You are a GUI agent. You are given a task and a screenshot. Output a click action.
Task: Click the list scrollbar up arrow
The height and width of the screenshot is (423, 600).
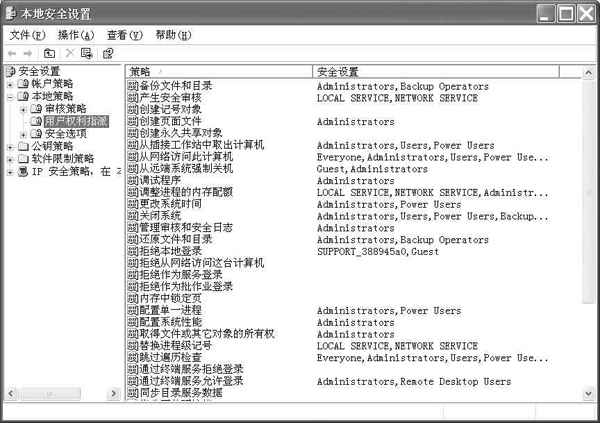(589, 73)
